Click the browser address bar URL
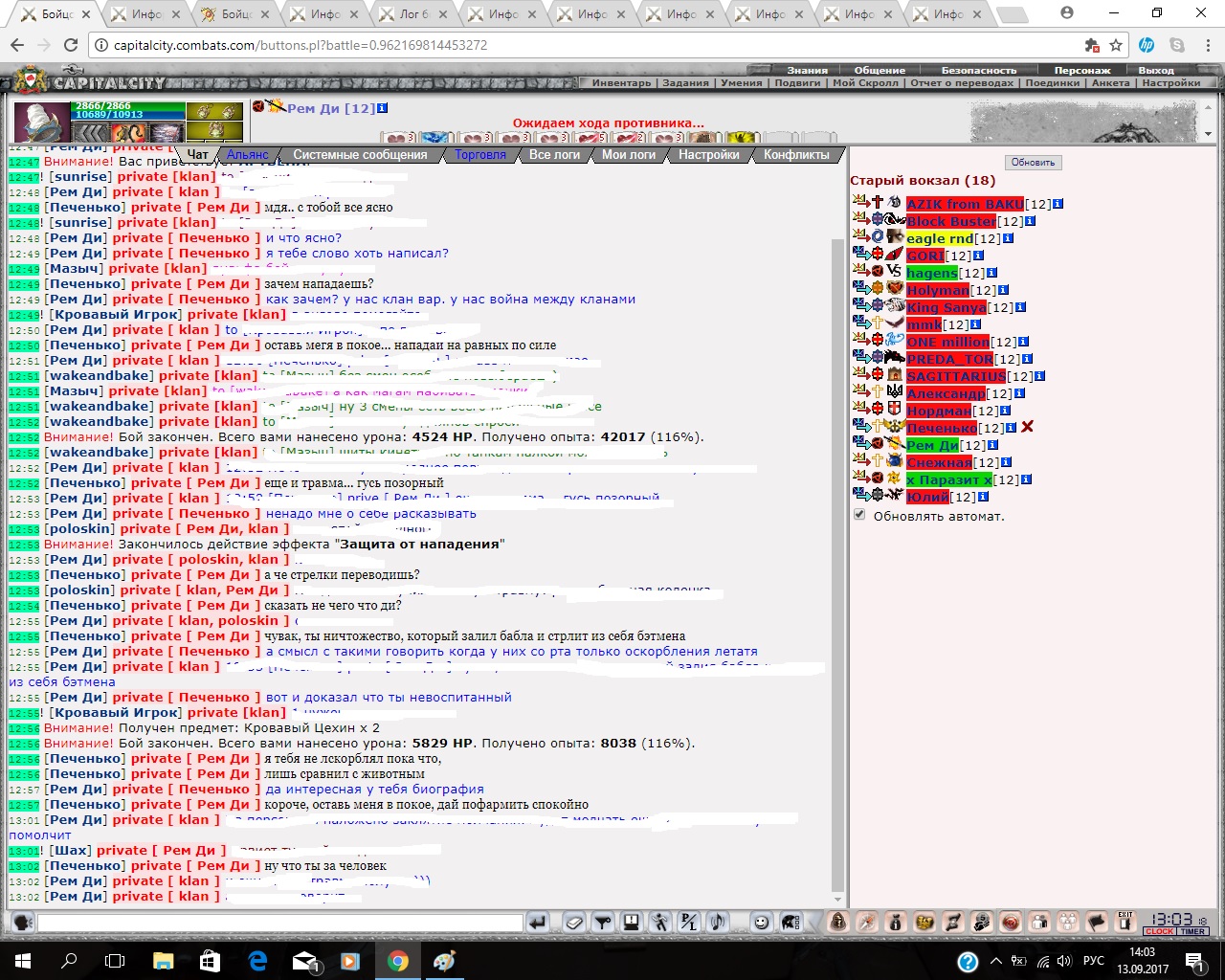 click(x=301, y=45)
